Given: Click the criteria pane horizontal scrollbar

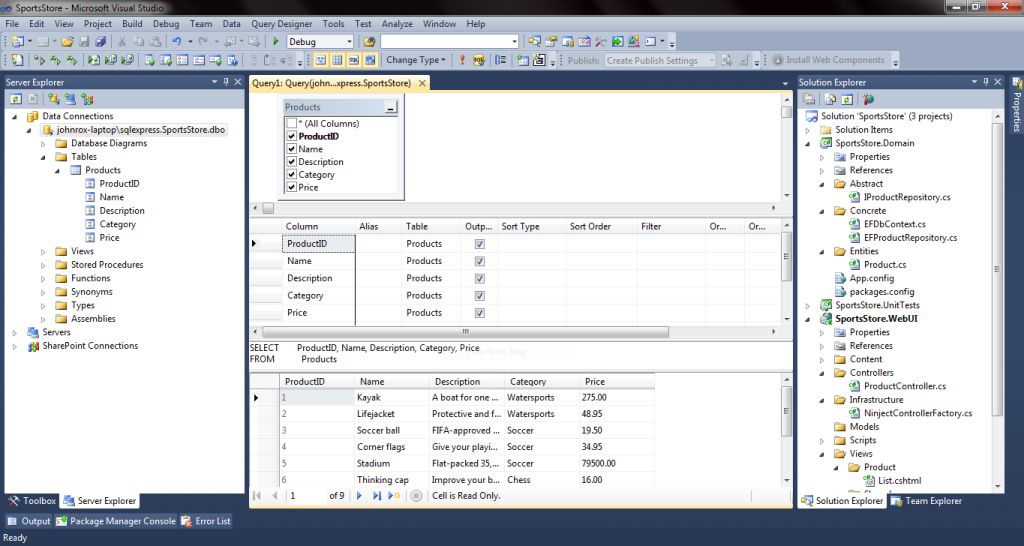Looking at the screenshot, I should 466,332.
